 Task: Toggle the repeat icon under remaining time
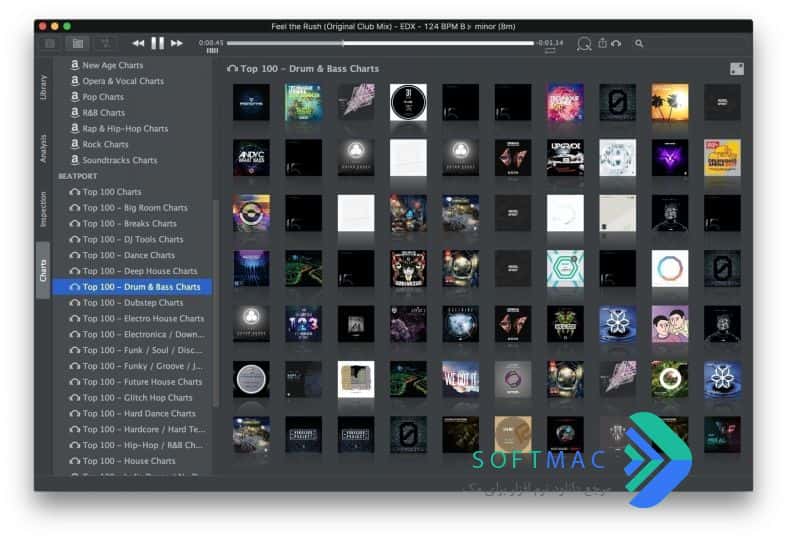coord(550,51)
